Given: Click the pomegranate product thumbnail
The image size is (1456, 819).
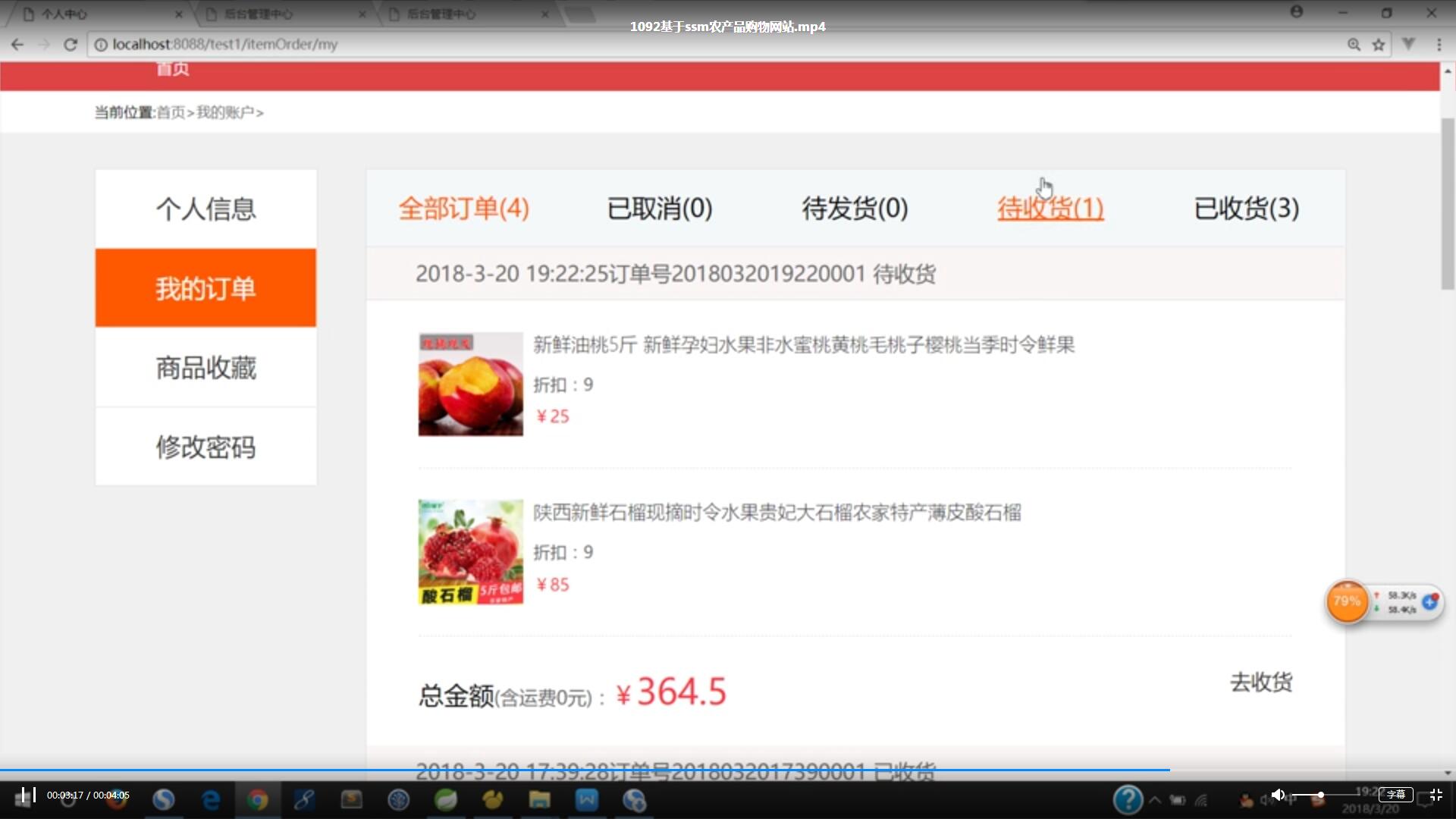Looking at the screenshot, I should click(470, 551).
